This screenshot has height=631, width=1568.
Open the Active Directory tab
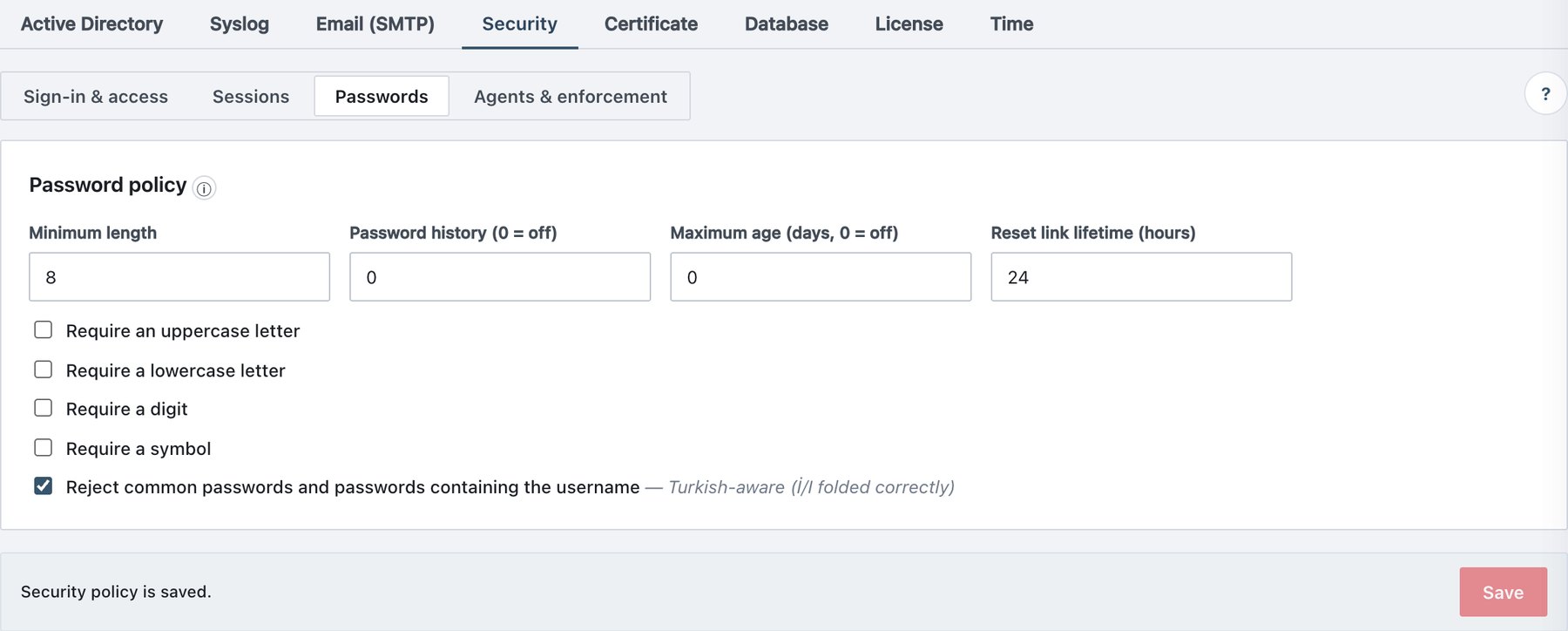(x=91, y=24)
